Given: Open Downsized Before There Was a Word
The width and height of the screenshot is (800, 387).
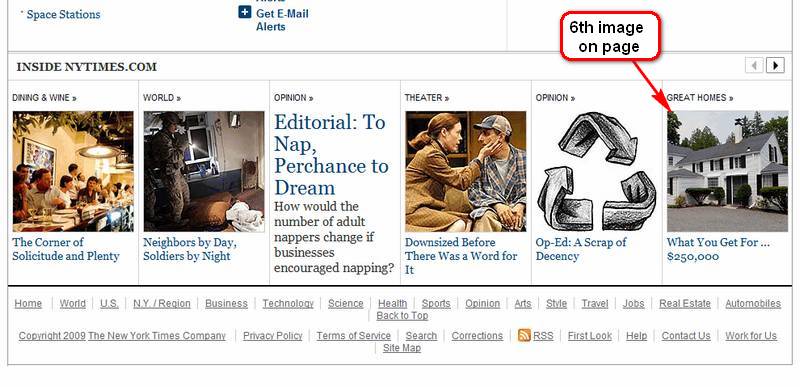Looking at the screenshot, I should click(461, 255).
